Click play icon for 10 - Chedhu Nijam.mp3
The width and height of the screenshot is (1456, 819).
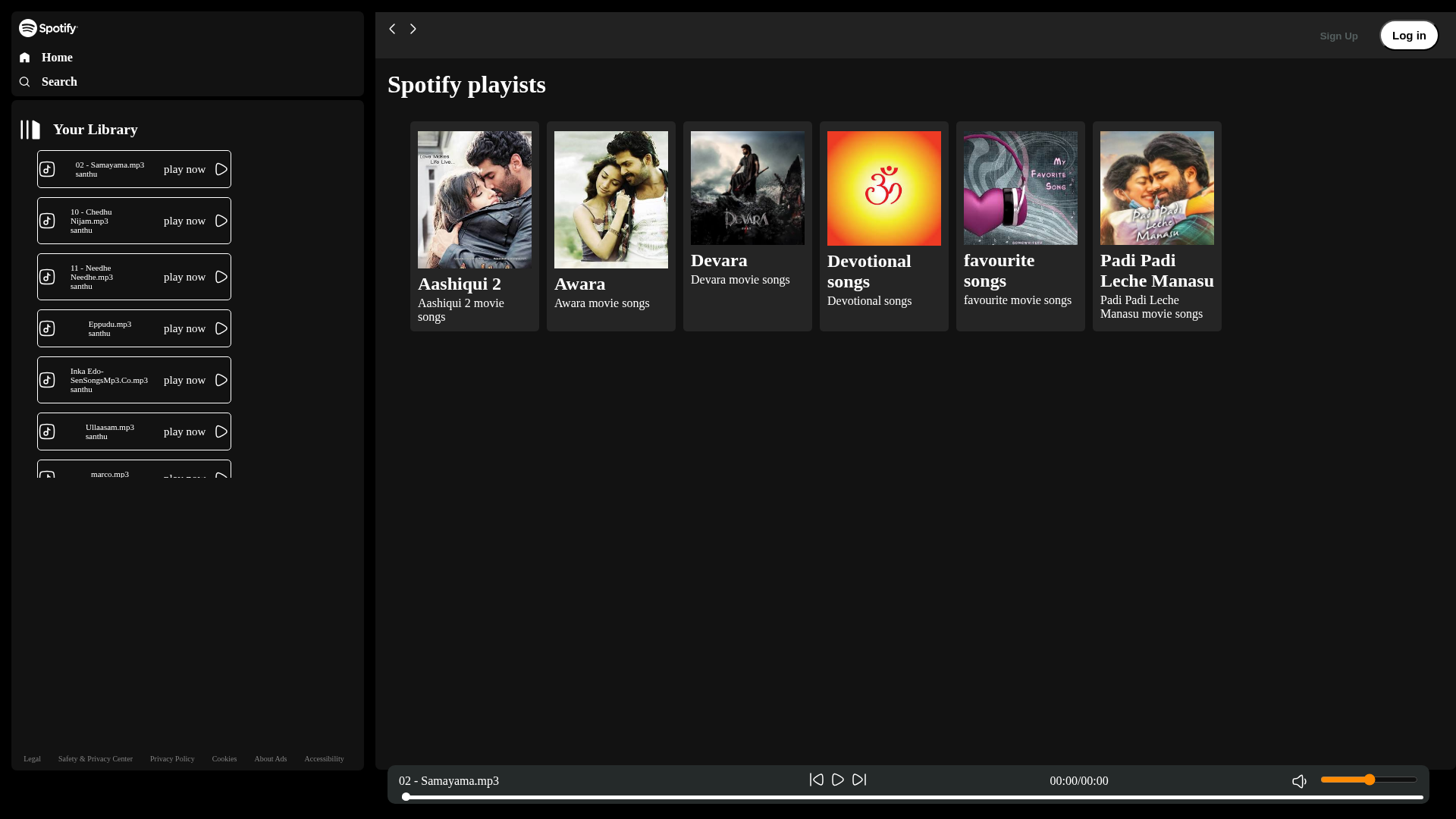point(221,221)
